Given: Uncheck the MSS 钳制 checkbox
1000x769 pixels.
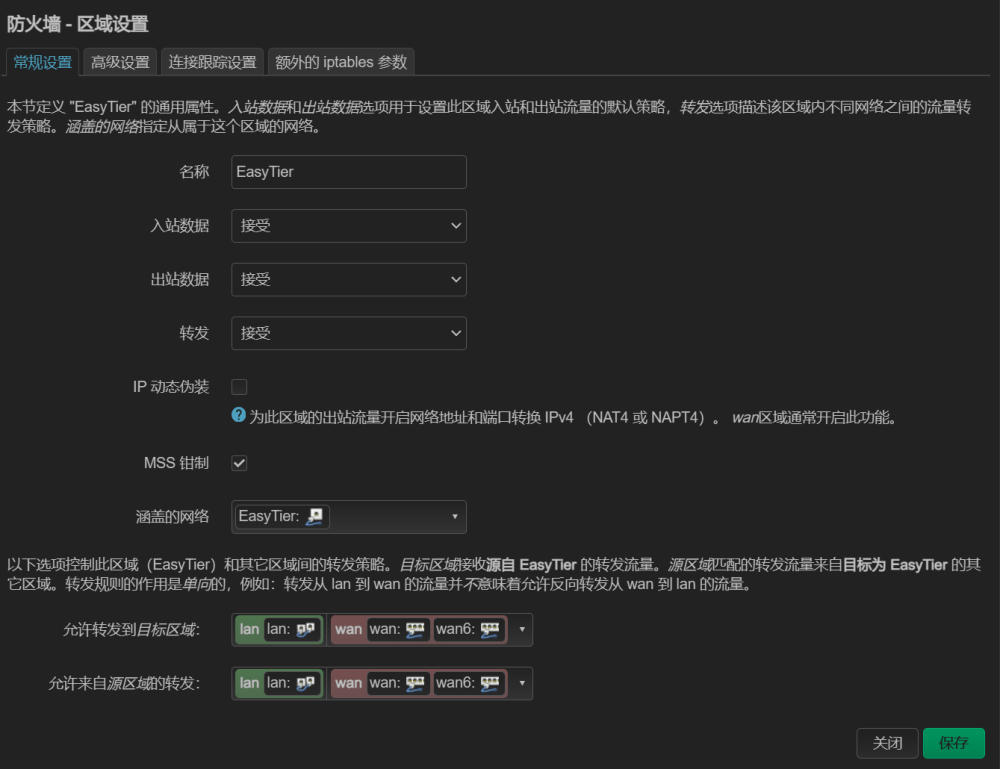Looking at the screenshot, I should 239,464.
